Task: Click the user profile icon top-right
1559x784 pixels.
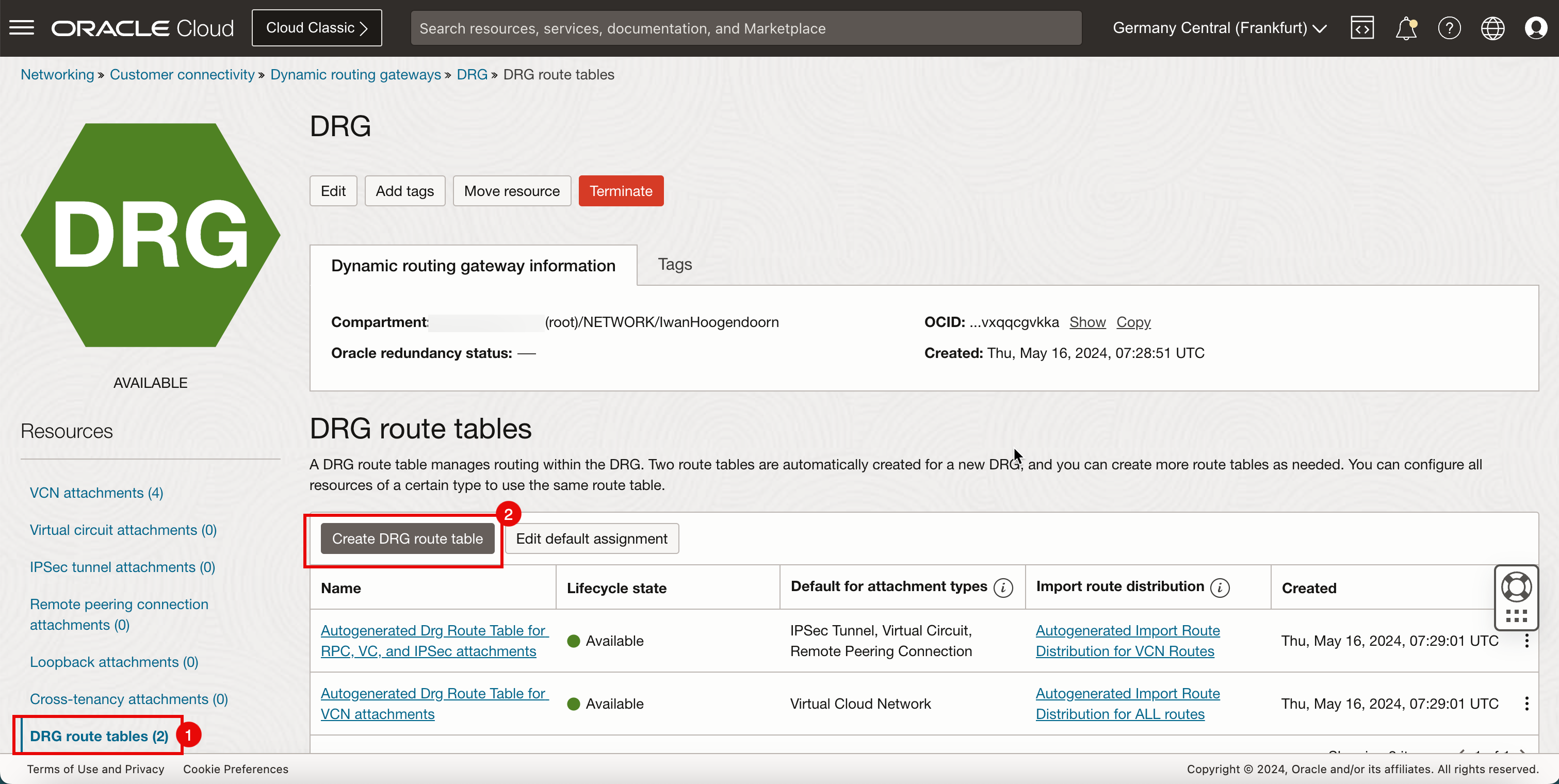Action: click(1536, 28)
